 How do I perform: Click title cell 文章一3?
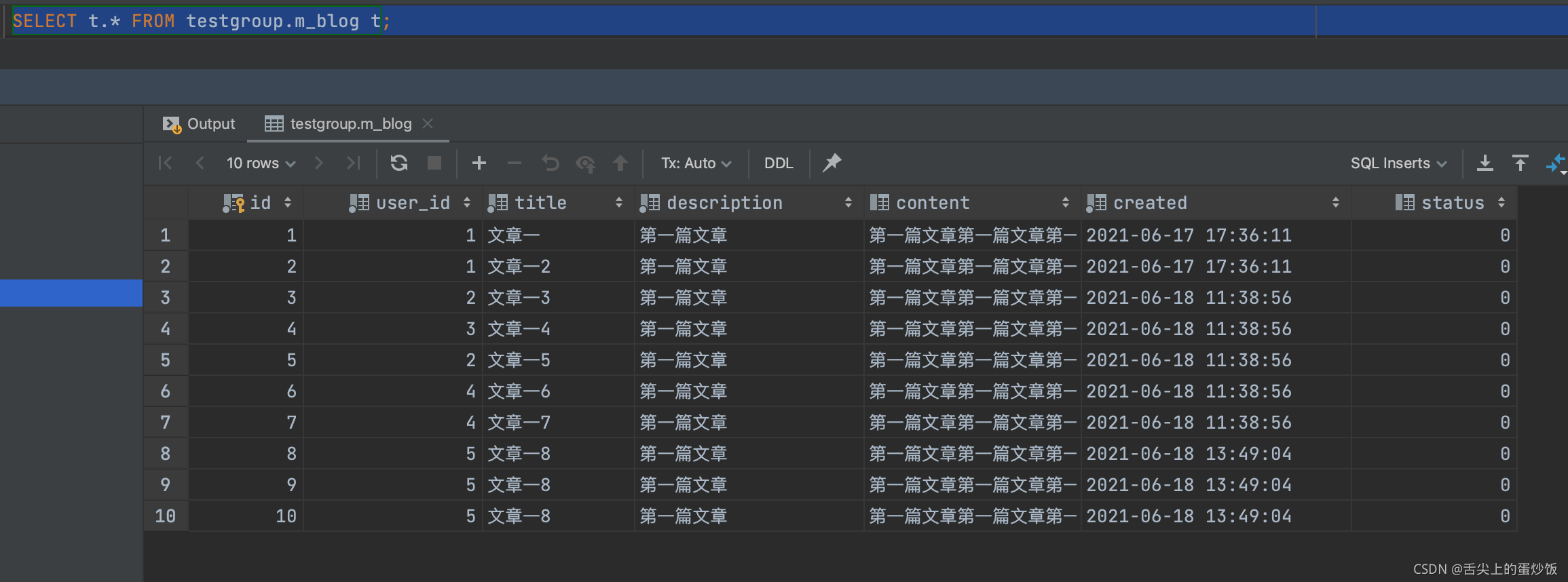559,298
